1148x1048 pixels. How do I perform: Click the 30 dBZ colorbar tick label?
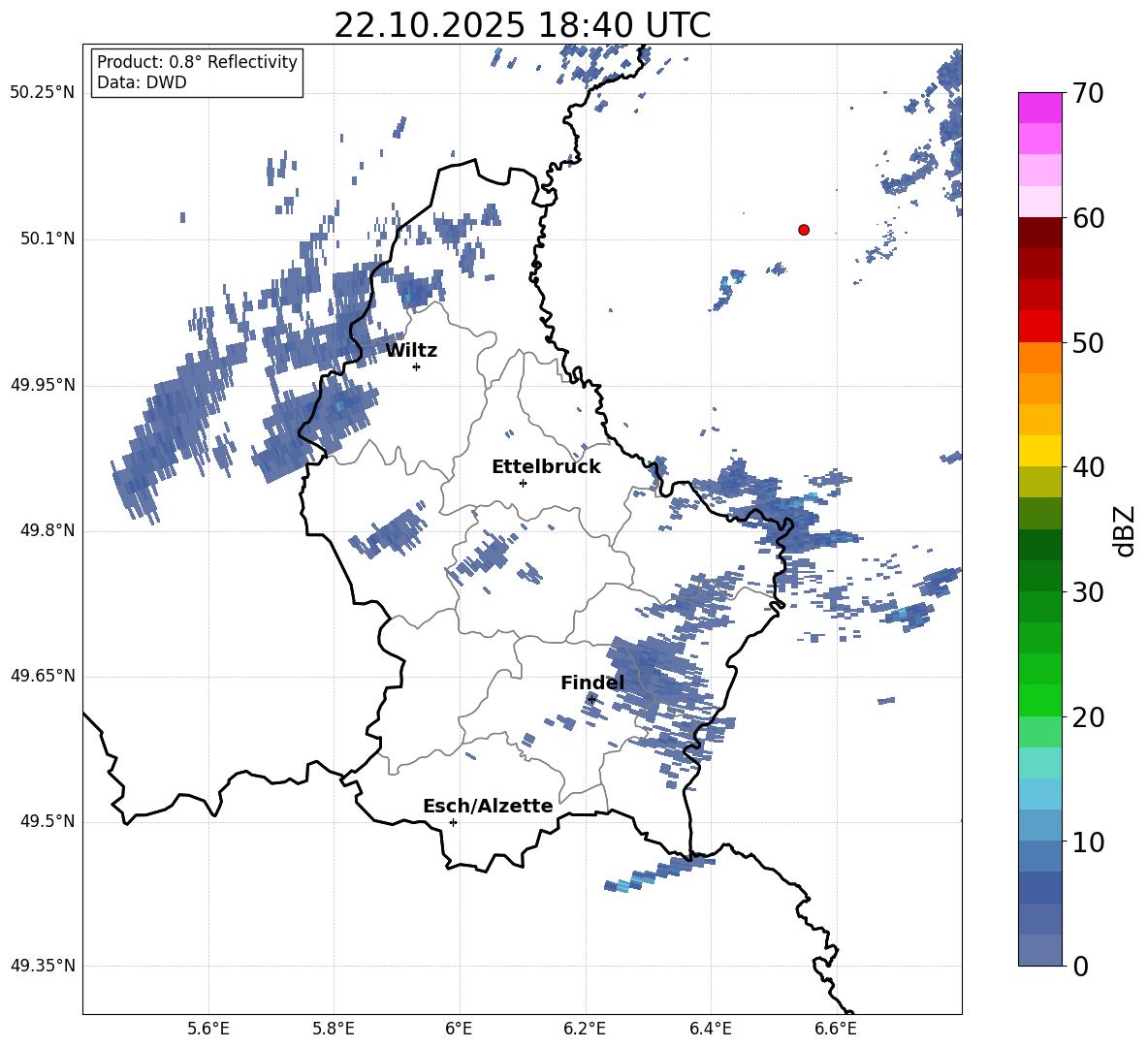[1088, 592]
